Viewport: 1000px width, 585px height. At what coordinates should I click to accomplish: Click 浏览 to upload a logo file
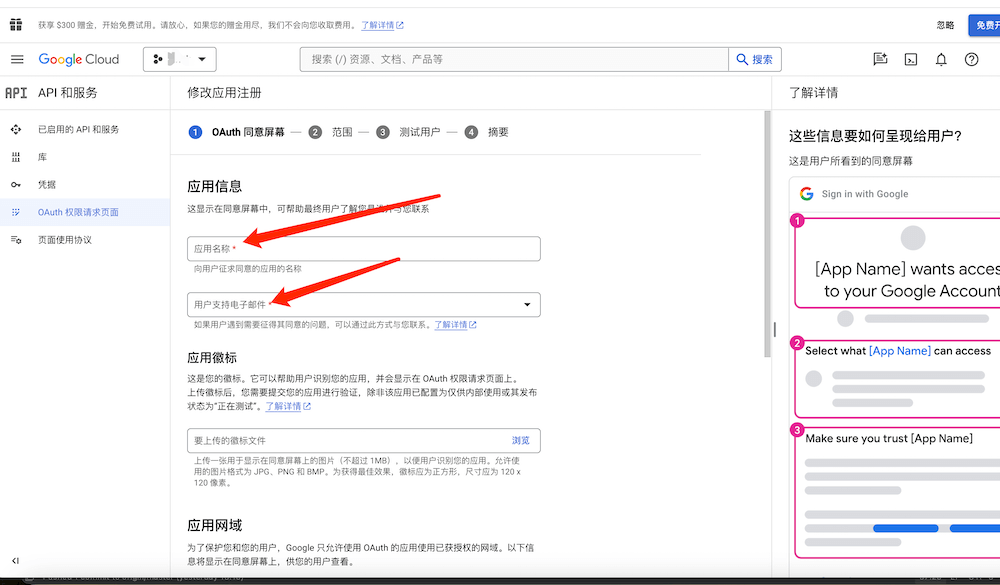pos(521,440)
